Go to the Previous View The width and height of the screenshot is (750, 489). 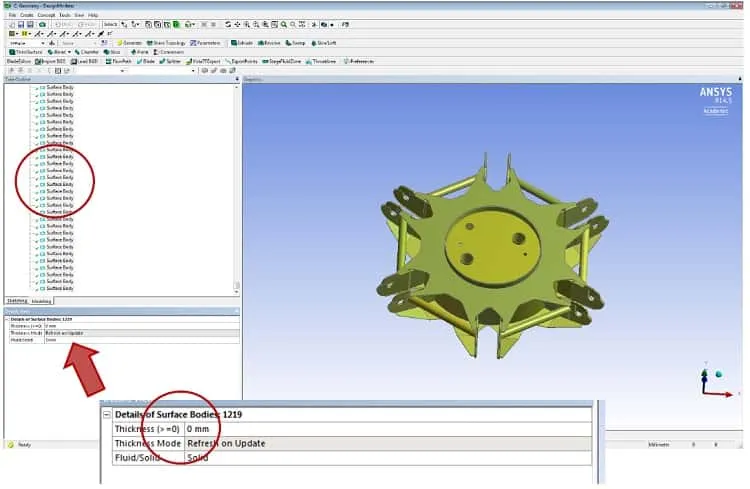tap(284, 24)
